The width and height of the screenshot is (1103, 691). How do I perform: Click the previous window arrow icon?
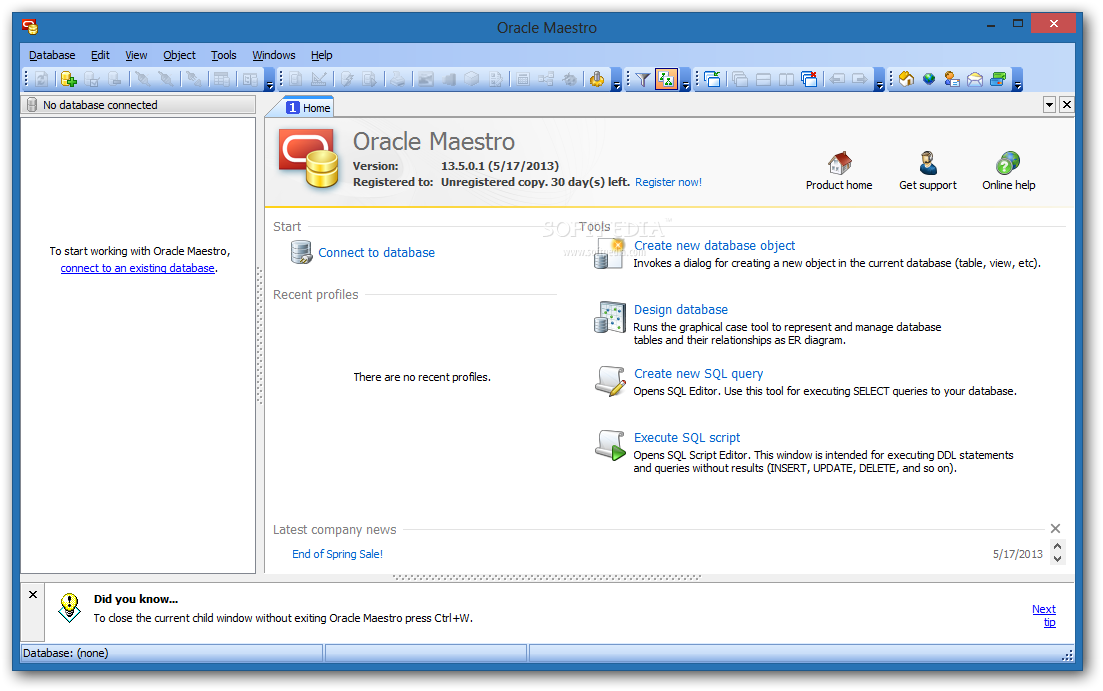point(837,80)
